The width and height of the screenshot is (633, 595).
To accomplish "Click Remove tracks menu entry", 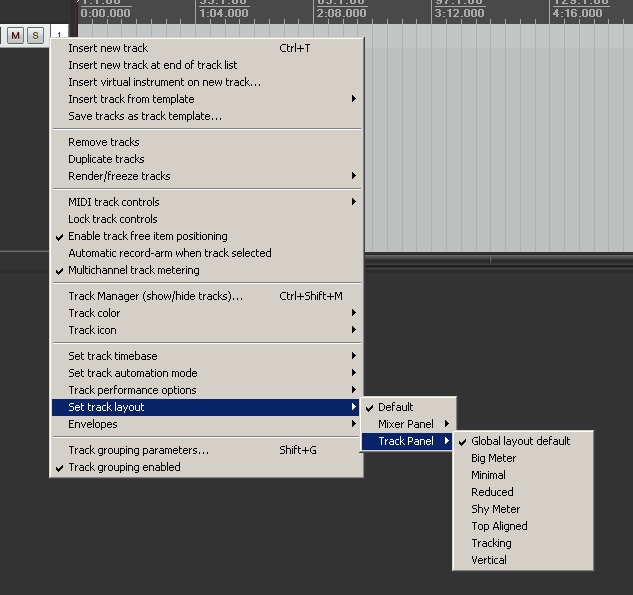I will click(104, 142).
